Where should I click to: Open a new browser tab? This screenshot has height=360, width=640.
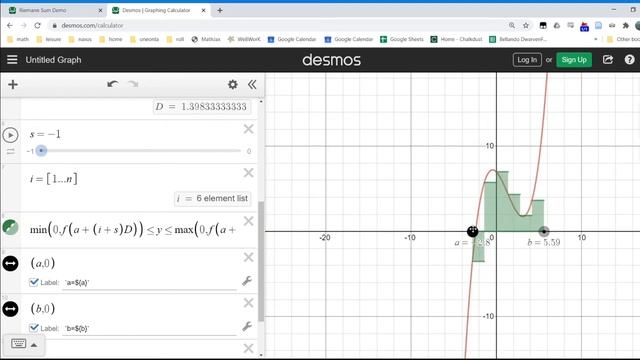coord(220,10)
